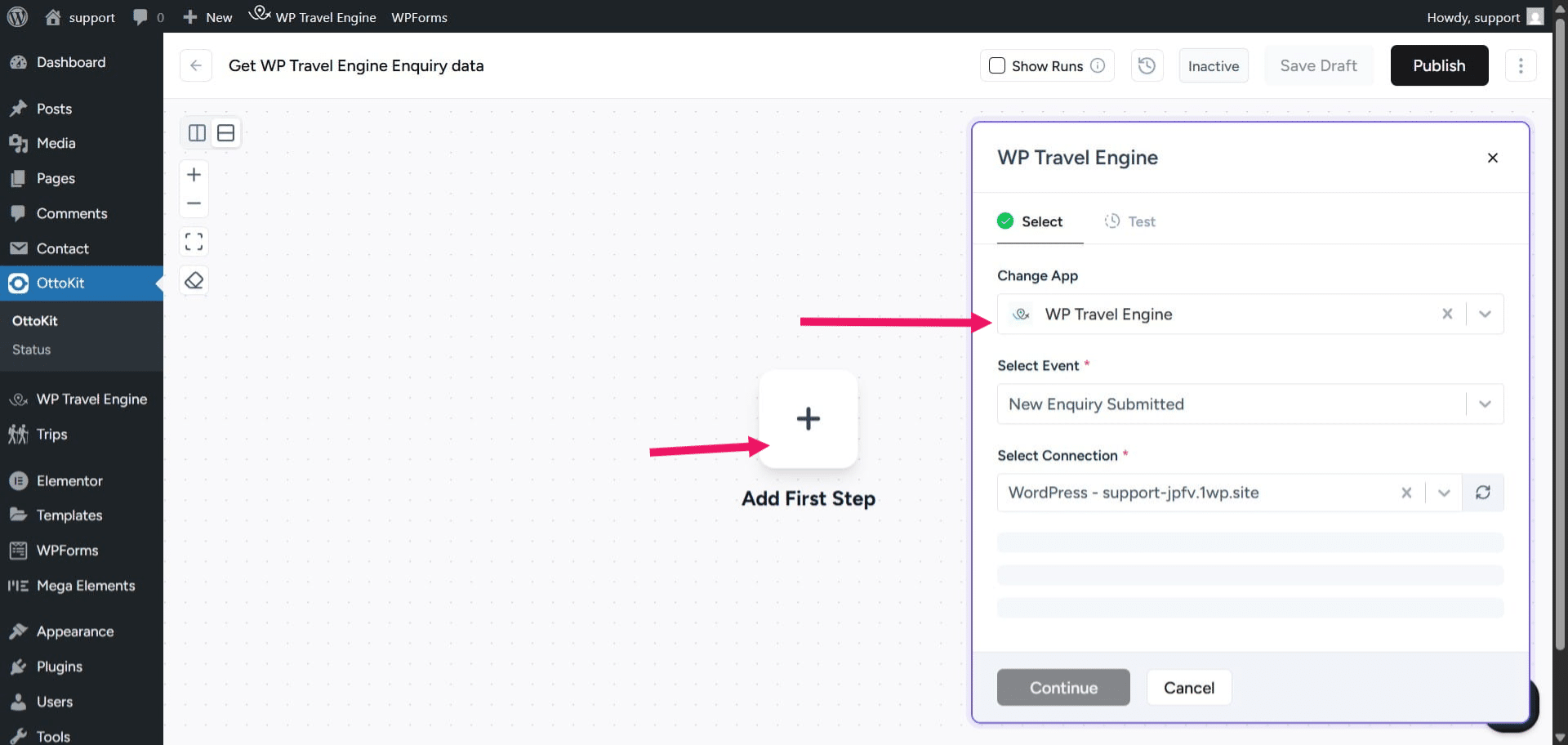Open the workflow run history icon
This screenshot has height=745, width=1568.
[x=1147, y=65]
